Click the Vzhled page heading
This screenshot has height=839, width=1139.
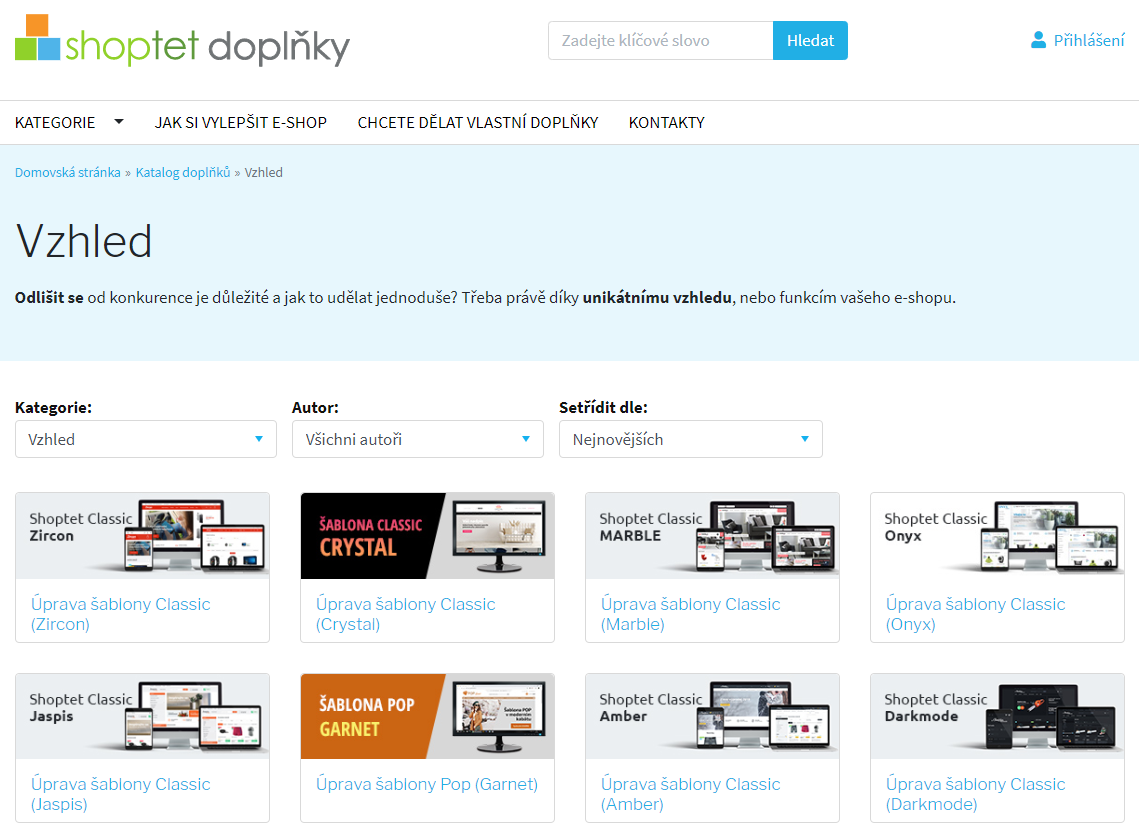(84, 241)
